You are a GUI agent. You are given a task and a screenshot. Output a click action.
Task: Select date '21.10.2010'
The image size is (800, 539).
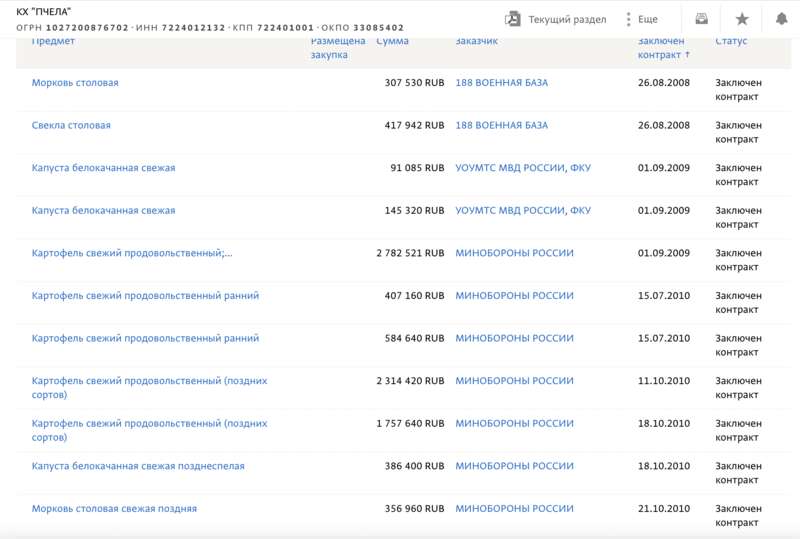[664, 508]
